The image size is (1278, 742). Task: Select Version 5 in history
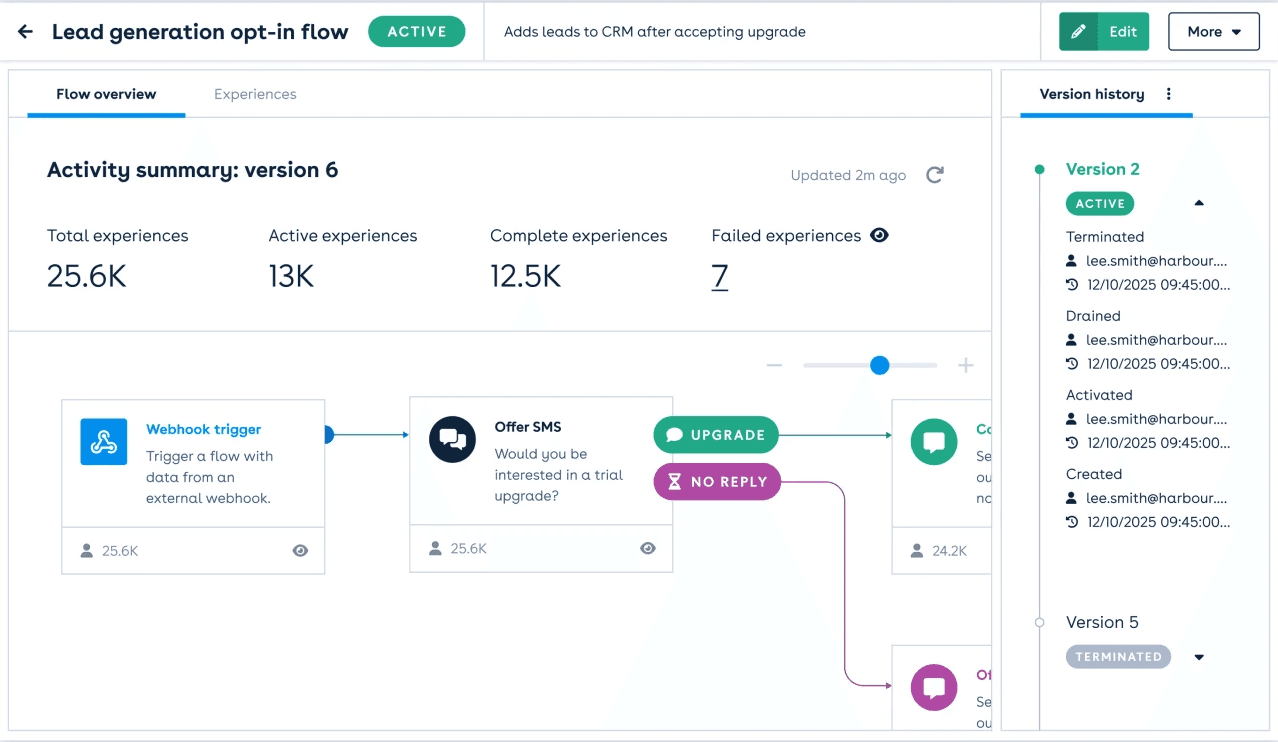(1102, 622)
